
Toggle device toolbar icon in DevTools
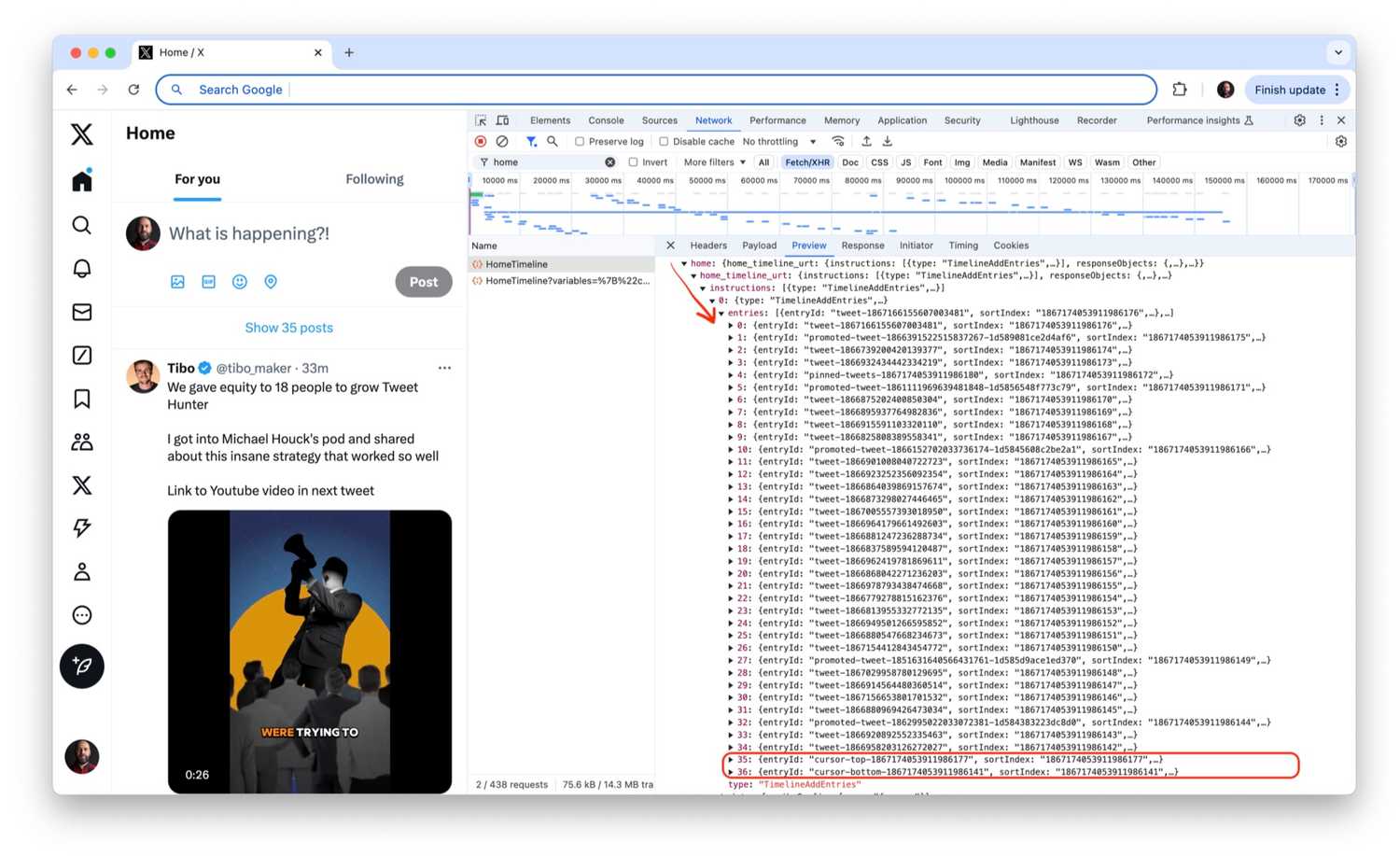tap(503, 120)
